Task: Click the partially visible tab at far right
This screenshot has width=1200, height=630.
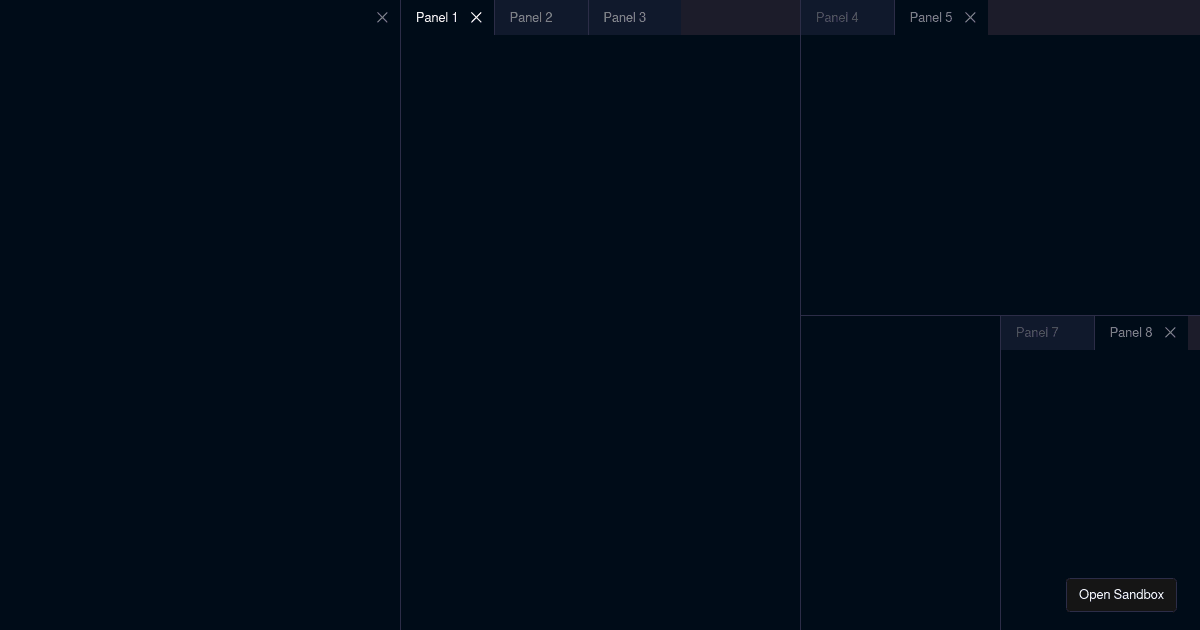Action: click(x=1196, y=332)
